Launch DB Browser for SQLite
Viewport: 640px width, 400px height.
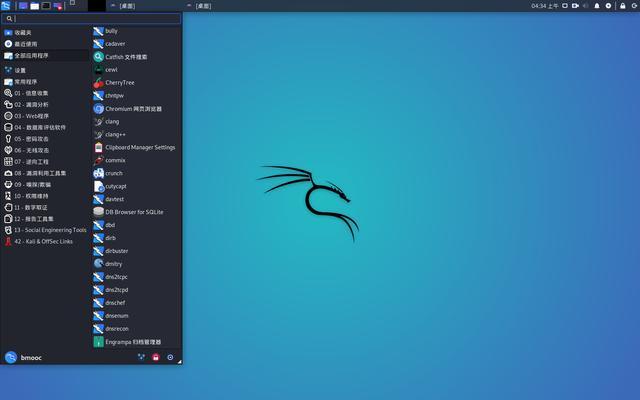click(133, 212)
